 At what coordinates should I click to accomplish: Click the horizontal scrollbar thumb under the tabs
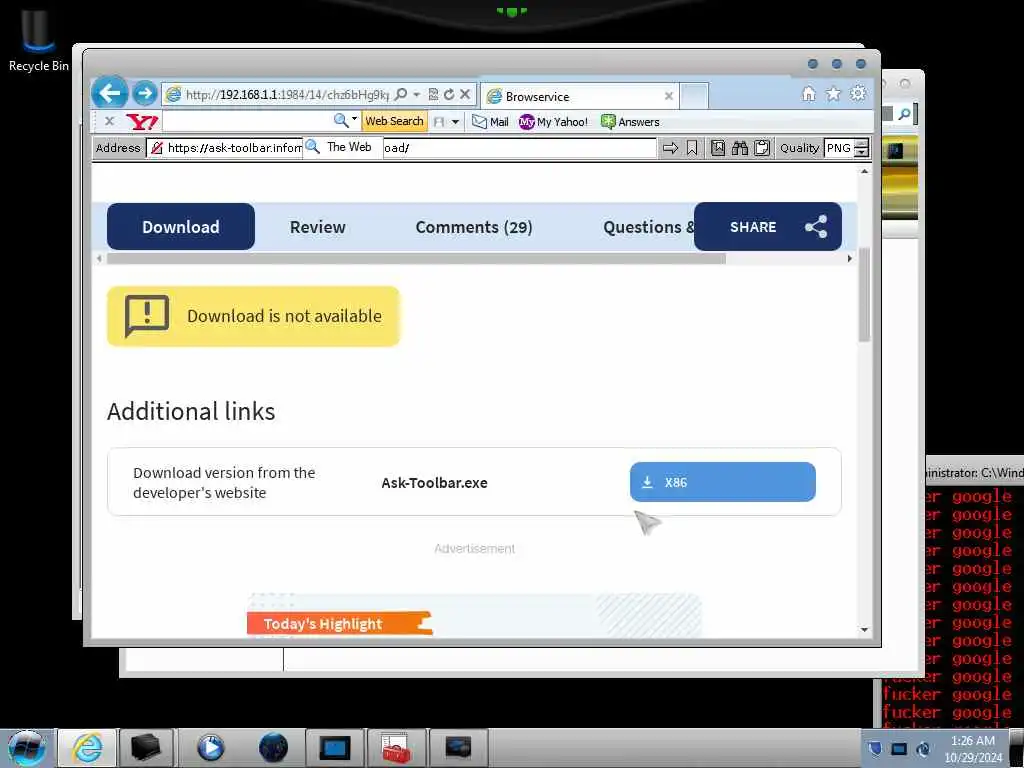coord(416,259)
